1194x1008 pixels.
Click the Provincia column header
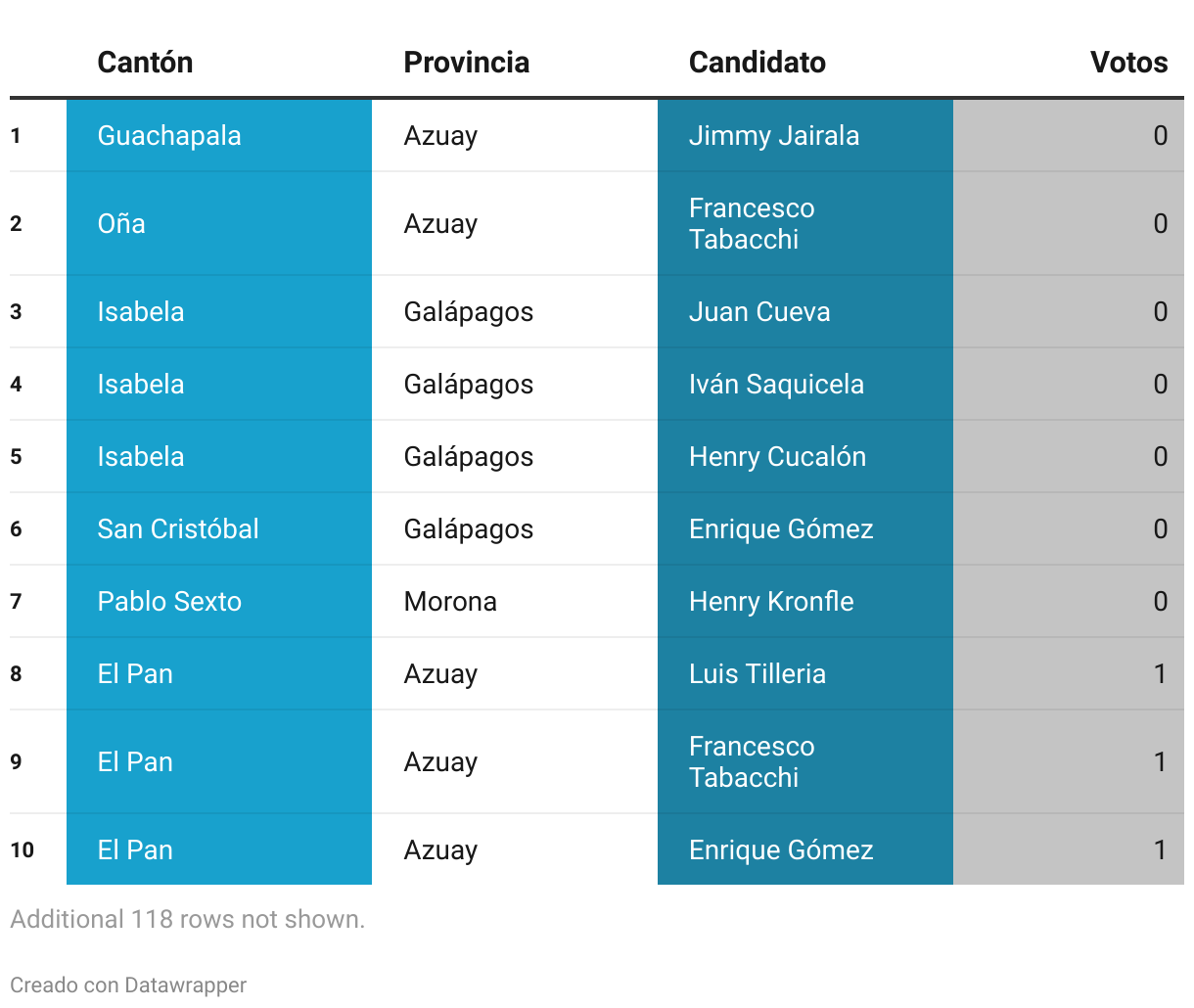tap(467, 63)
